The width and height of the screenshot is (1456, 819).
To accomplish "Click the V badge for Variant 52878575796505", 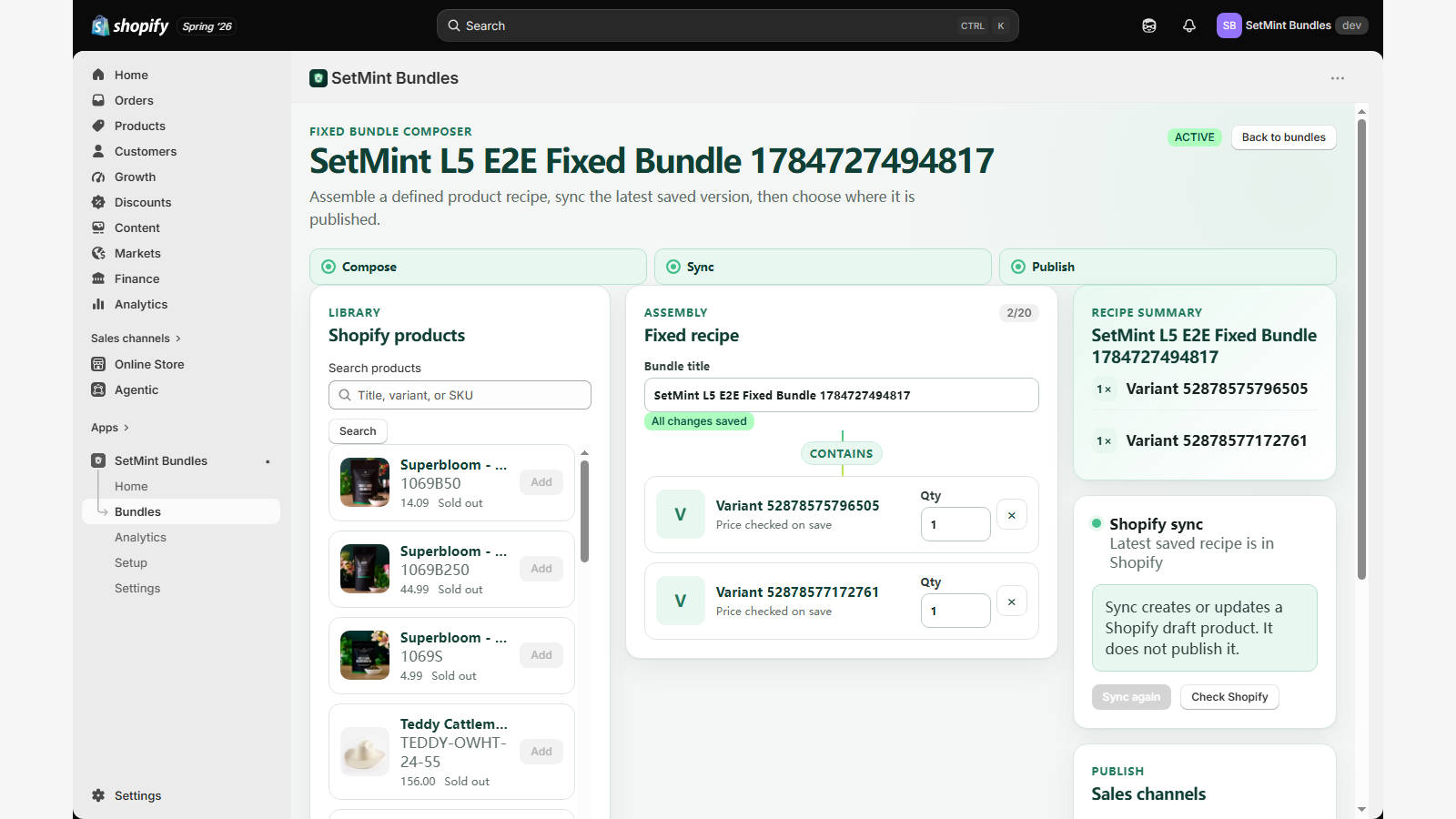I will click(681, 514).
